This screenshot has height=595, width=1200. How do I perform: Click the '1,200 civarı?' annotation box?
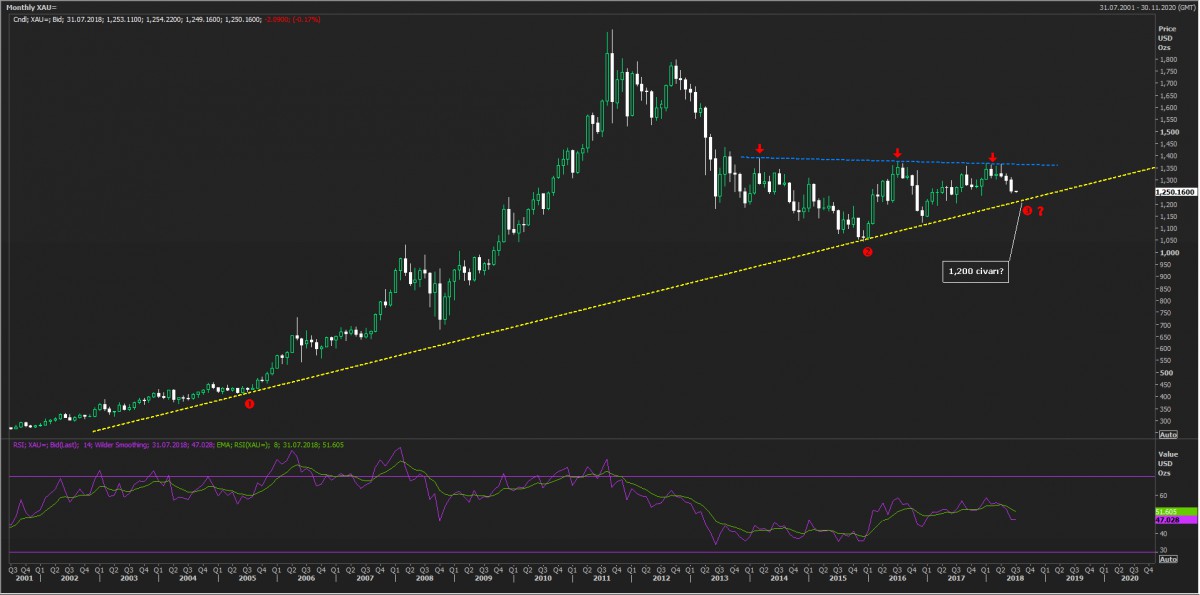[974, 272]
